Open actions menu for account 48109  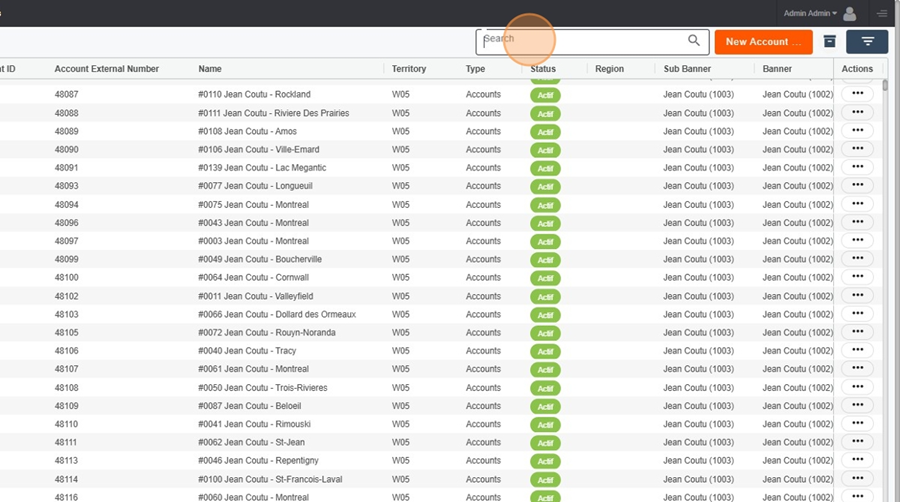click(x=858, y=405)
